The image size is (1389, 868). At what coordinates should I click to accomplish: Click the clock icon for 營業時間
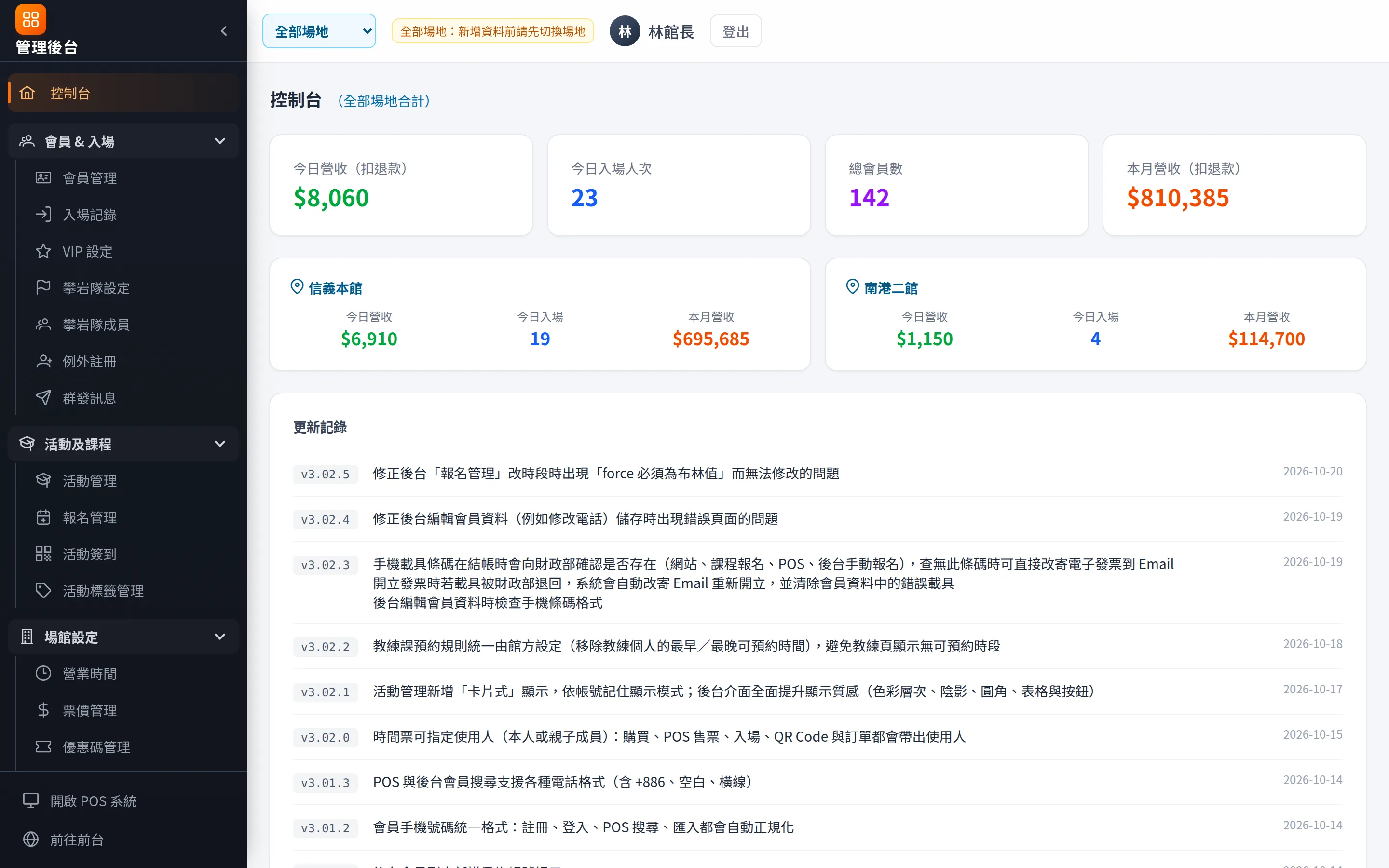tap(43, 673)
